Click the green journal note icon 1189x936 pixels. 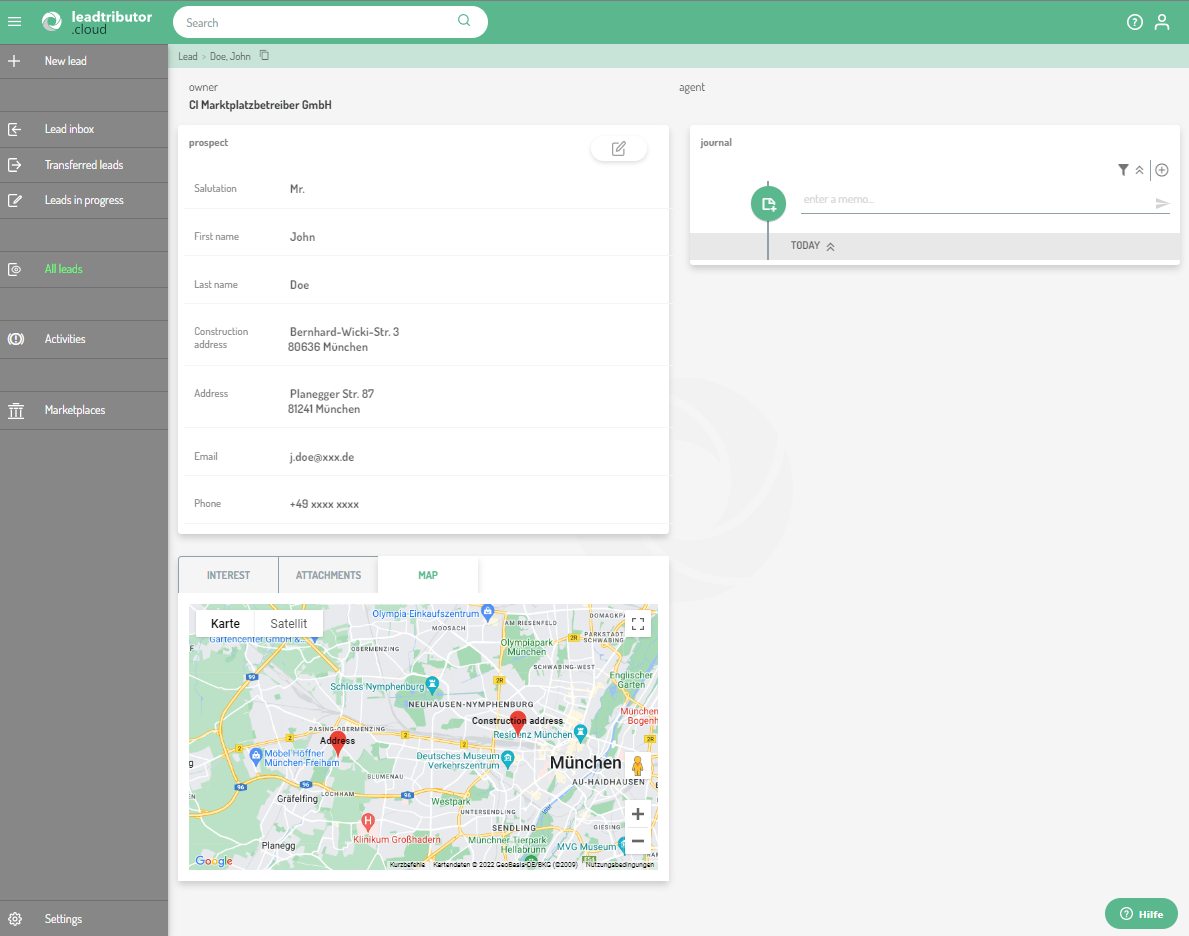(767, 204)
